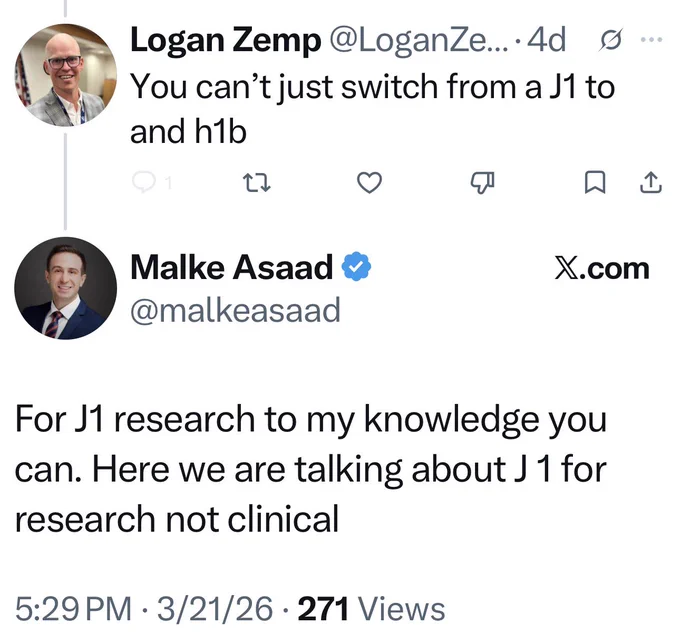Click the thumbs-down dislike icon
The image size is (680, 643).
click(482, 183)
